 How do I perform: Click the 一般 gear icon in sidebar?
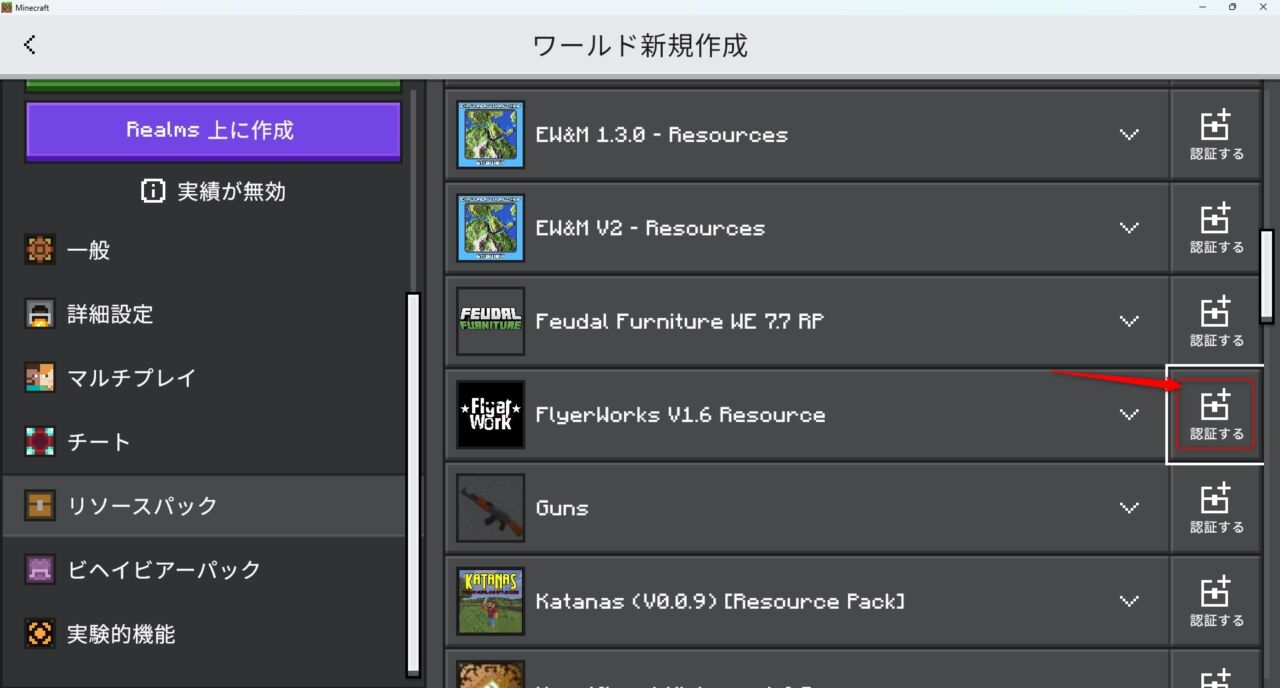pyautogui.click(x=39, y=250)
